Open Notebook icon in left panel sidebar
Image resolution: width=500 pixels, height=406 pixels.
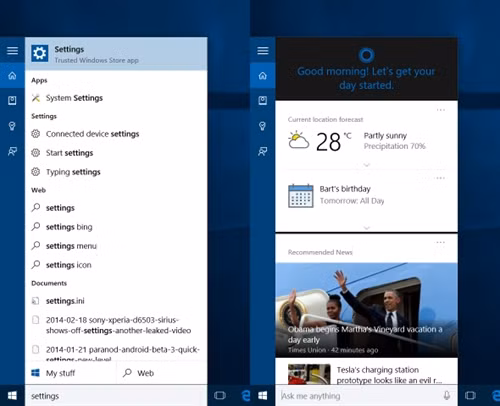tap(12, 100)
